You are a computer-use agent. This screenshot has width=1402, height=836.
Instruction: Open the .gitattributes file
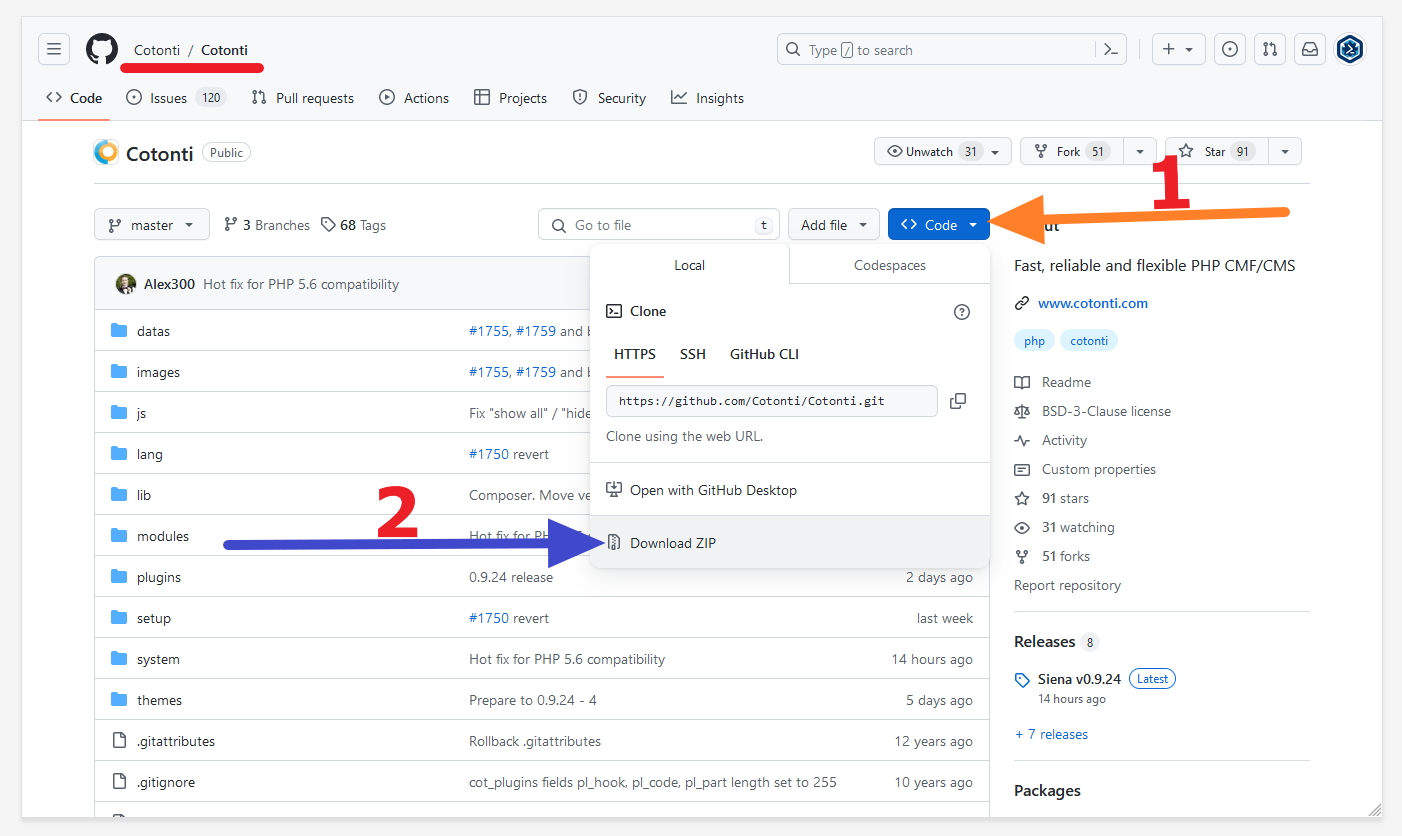pyautogui.click(x=176, y=741)
